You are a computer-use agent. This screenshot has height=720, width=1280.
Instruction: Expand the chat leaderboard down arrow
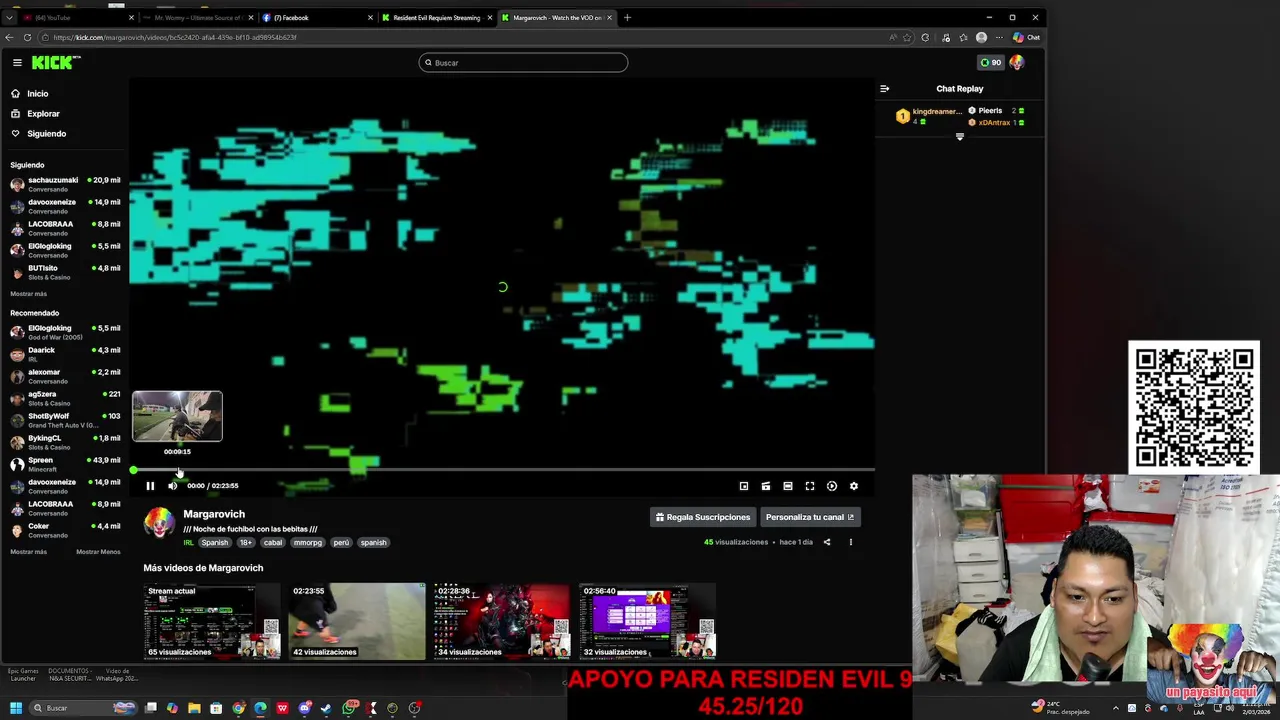tap(960, 137)
